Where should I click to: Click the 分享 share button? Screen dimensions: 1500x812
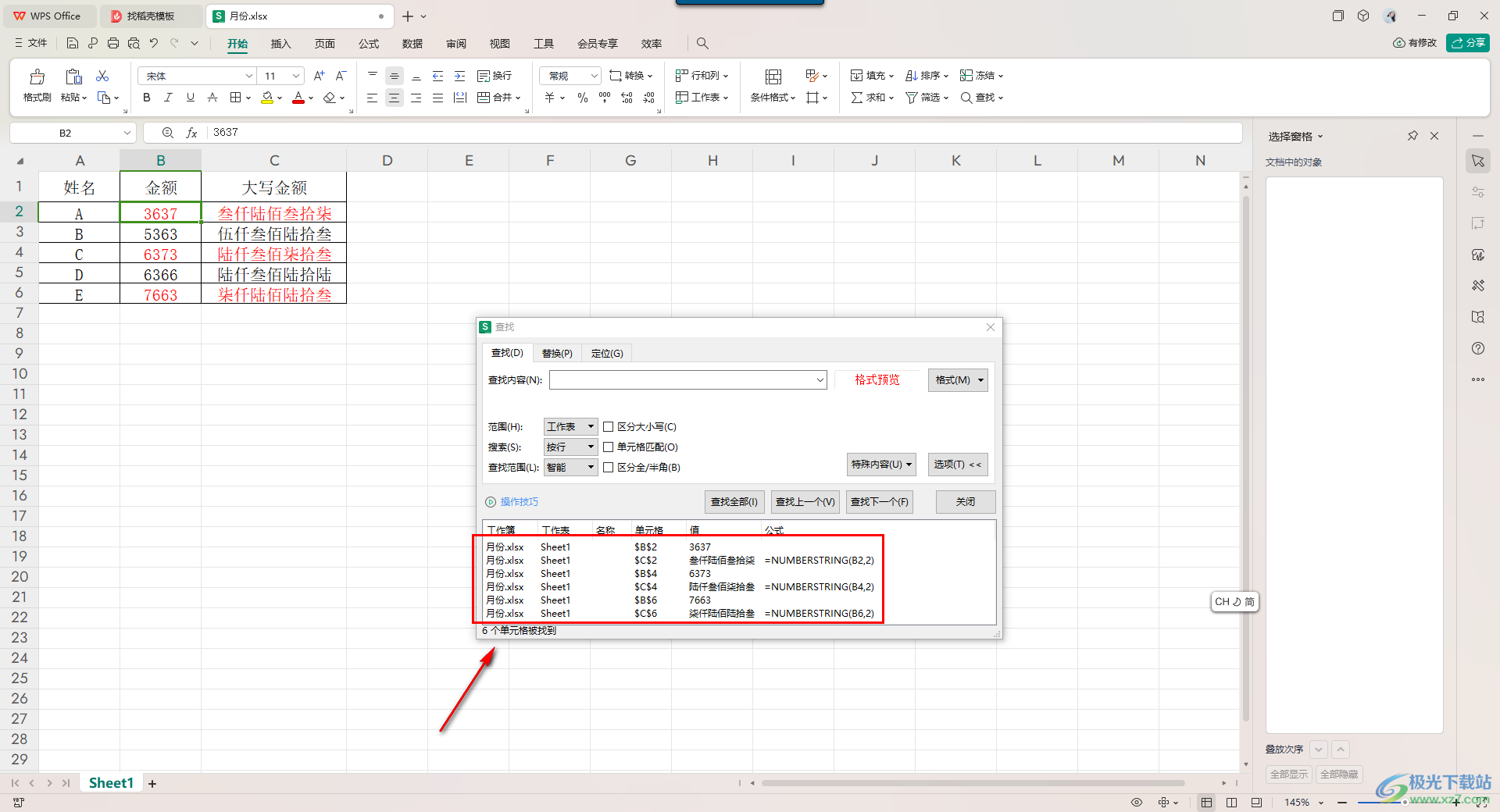(1468, 43)
